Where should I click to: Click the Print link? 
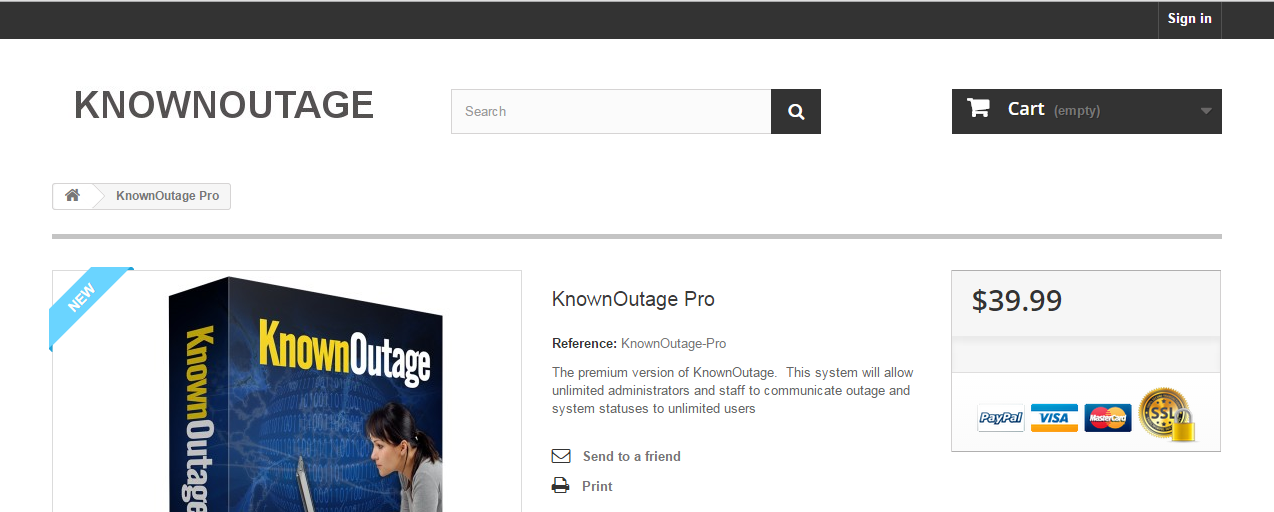coord(597,486)
